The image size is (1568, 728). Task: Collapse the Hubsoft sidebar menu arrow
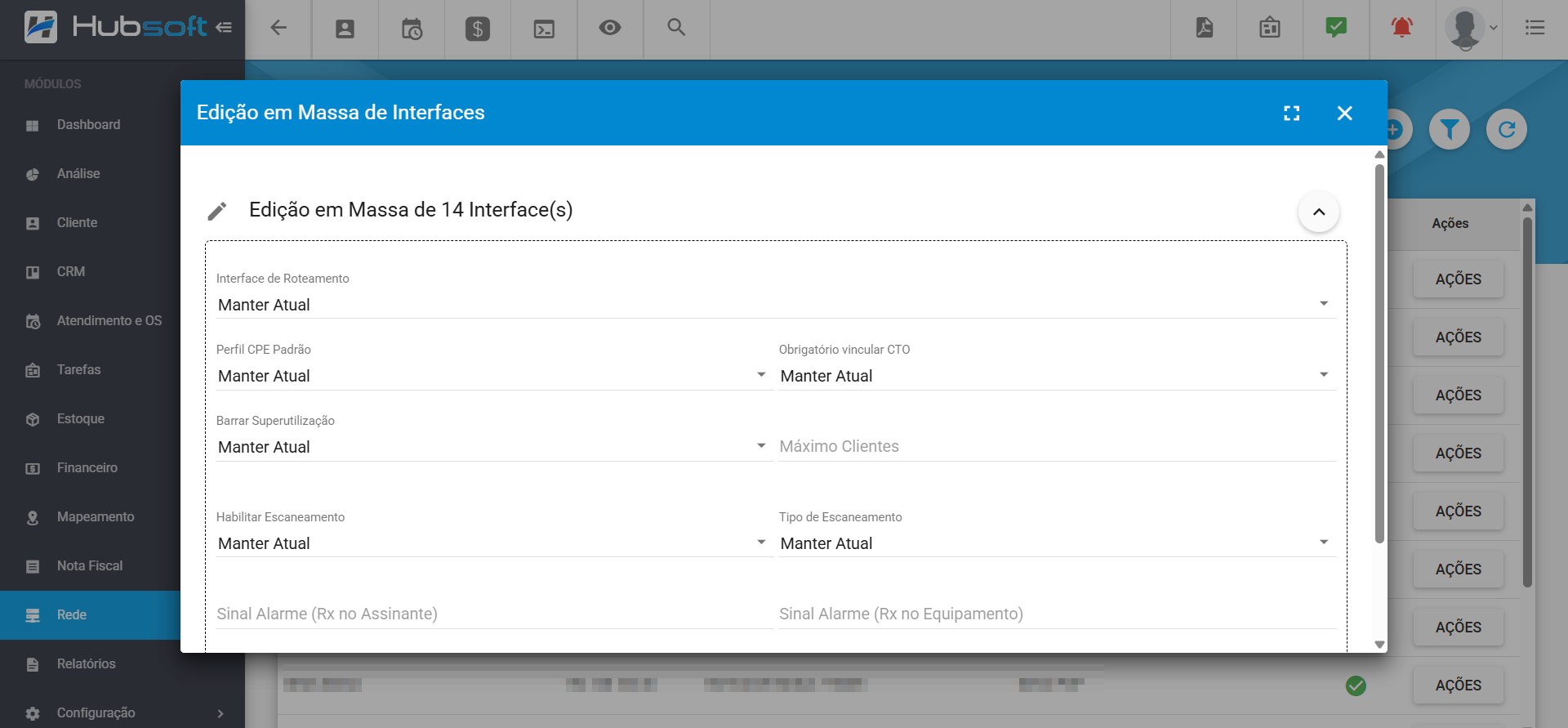[x=224, y=28]
